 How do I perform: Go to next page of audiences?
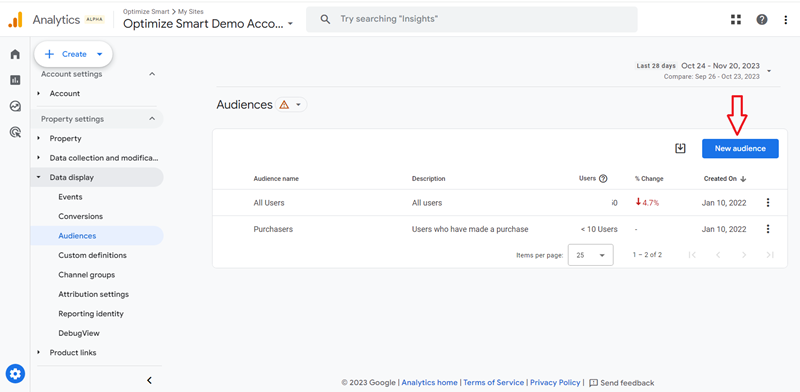pyautogui.click(x=744, y=255)
